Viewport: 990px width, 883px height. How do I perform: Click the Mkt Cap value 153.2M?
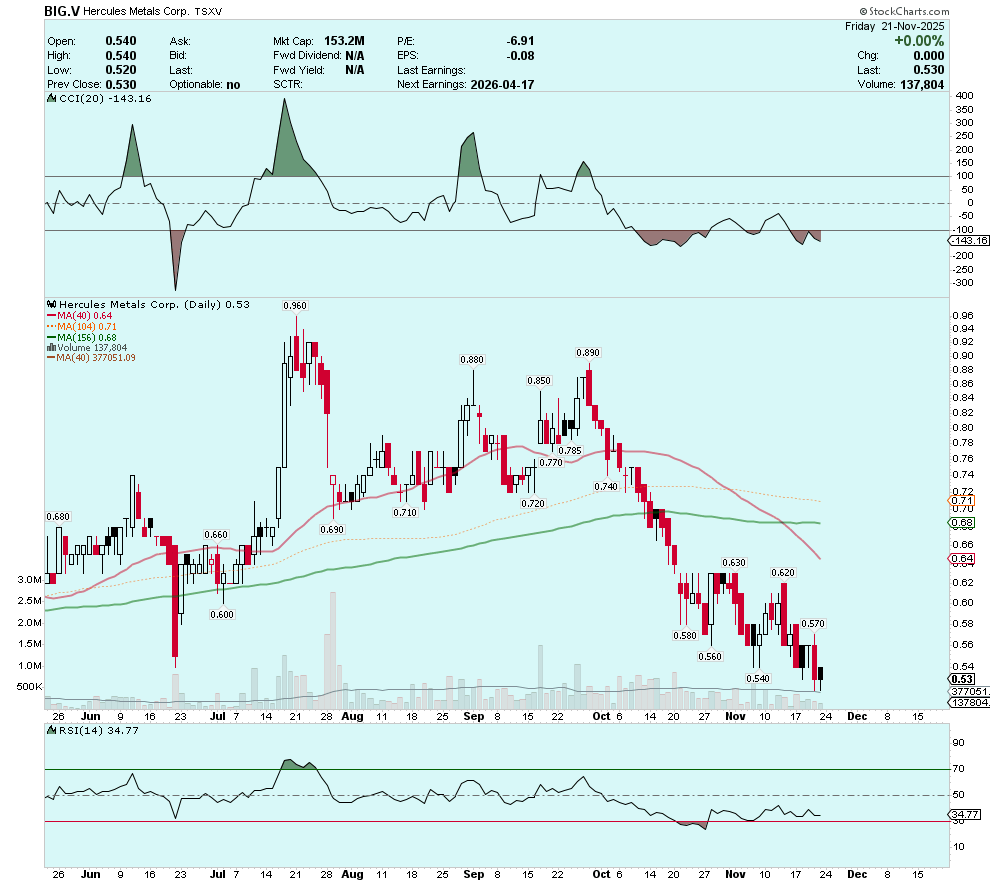[344, 41]
